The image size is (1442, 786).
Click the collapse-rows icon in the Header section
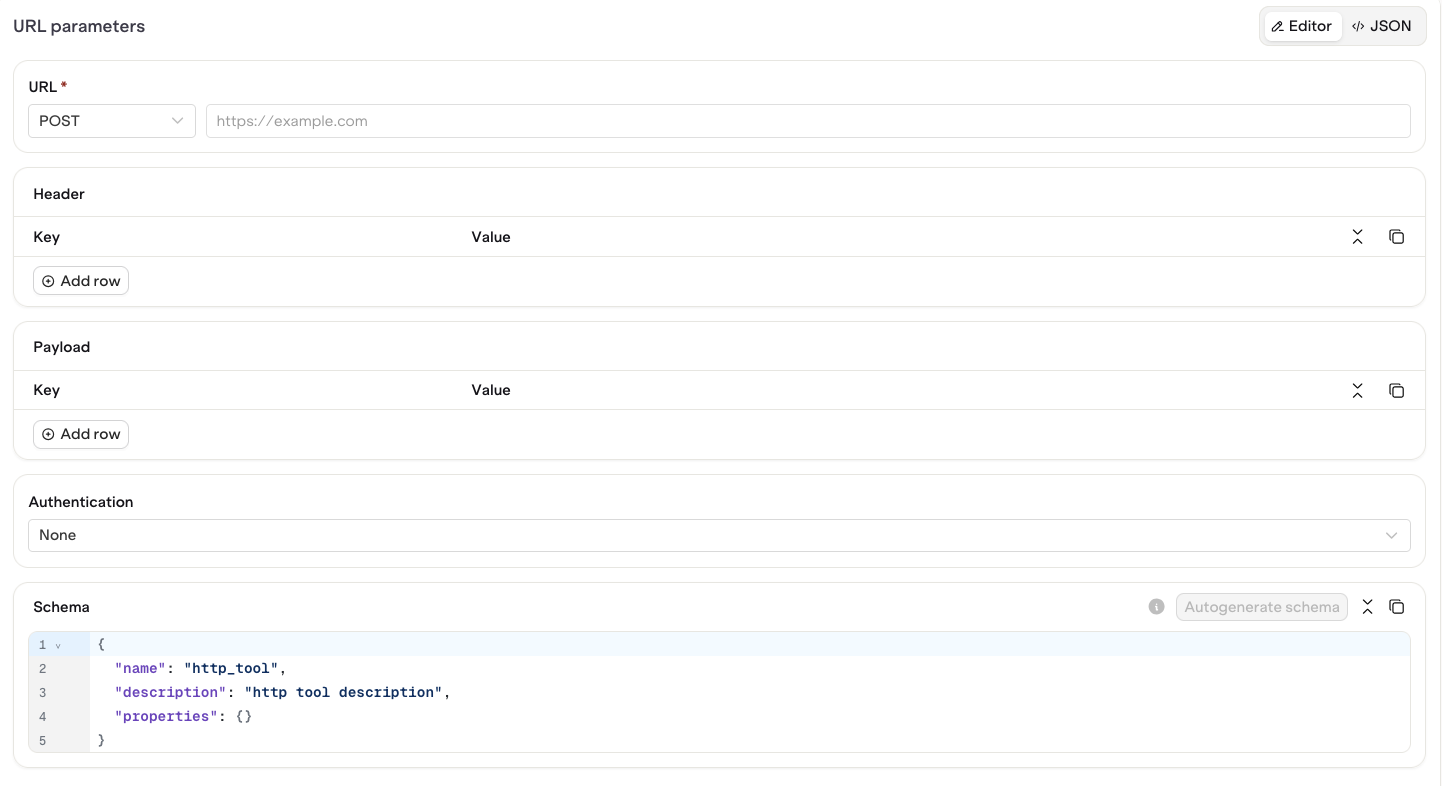pyautogui.click(x=1357, y=236)
